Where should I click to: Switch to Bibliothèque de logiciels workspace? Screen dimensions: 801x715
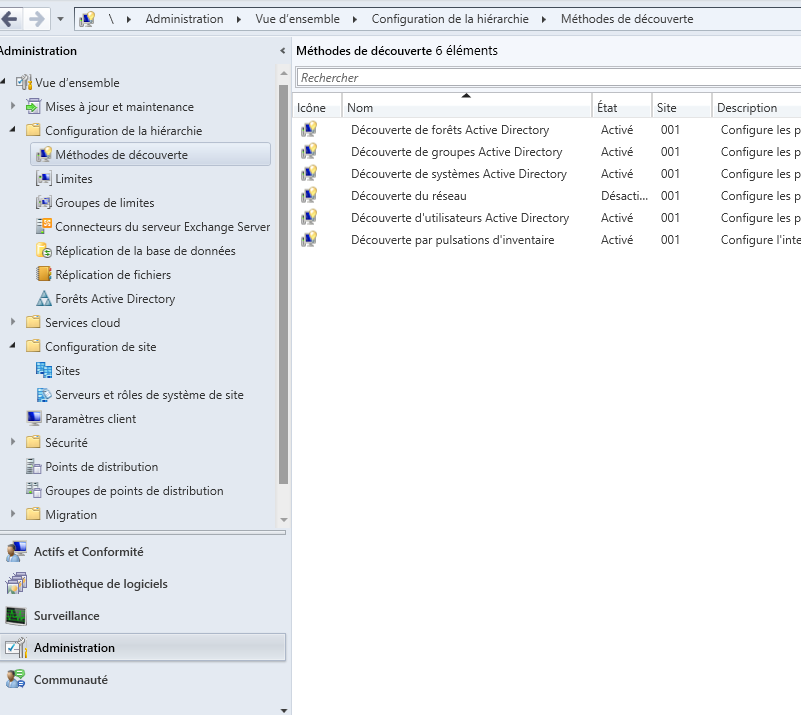coord(100,584)
